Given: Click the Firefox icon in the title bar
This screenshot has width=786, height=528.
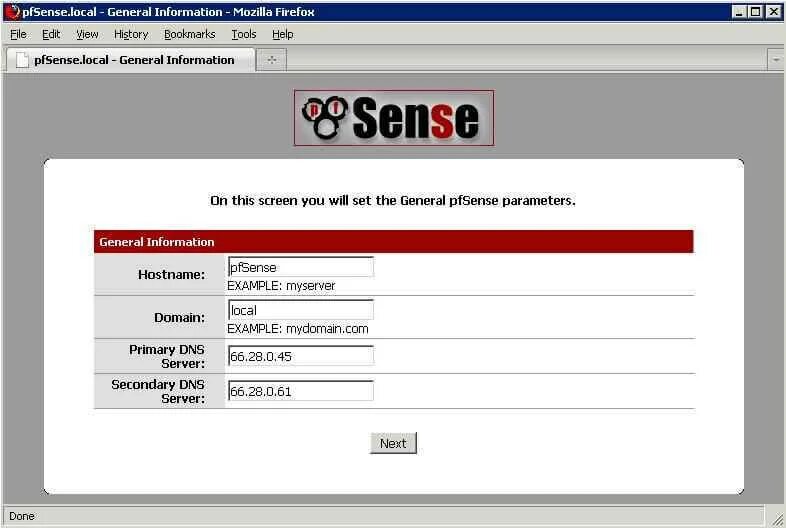Looking at the screenshot, I should [13, 12].
